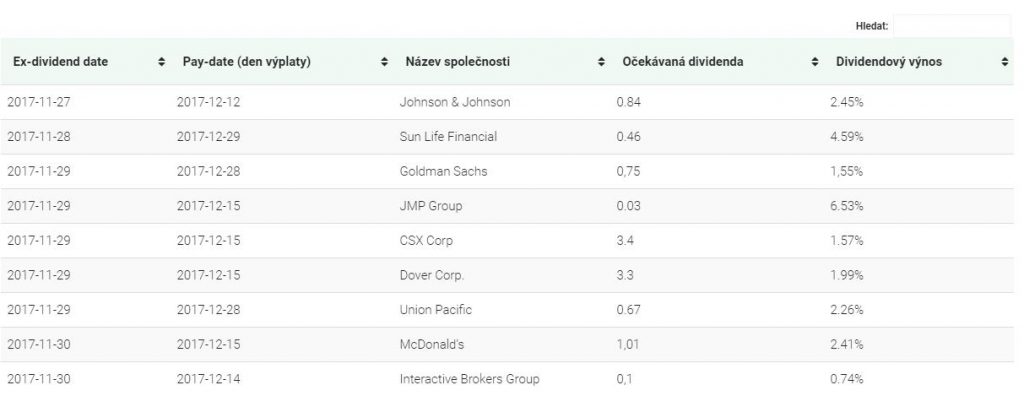The image size is (1024, 396).
Task: Click sort arrows beside Pay-date column
Action: tap(385, 62)
